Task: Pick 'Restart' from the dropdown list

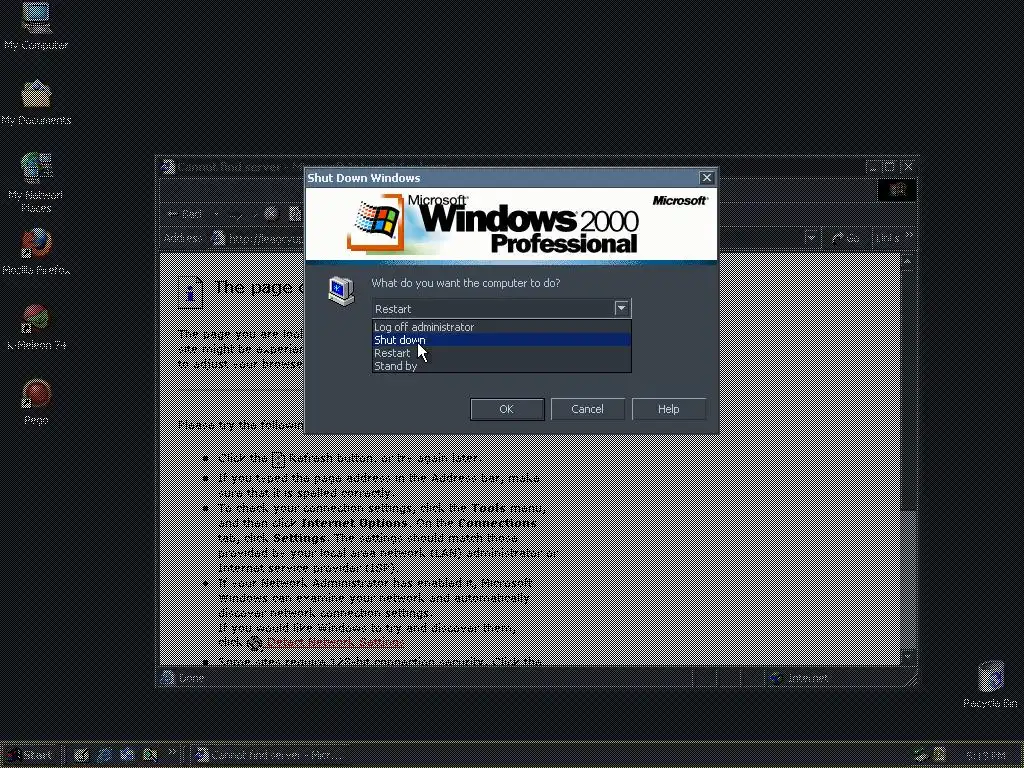Action: 501,353
